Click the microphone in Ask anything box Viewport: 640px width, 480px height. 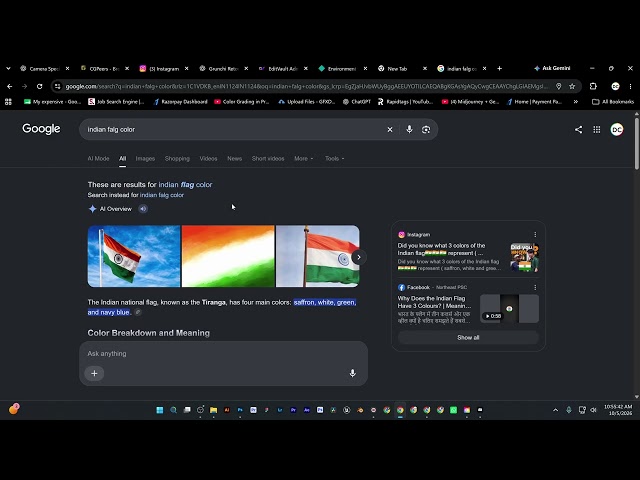353,373
